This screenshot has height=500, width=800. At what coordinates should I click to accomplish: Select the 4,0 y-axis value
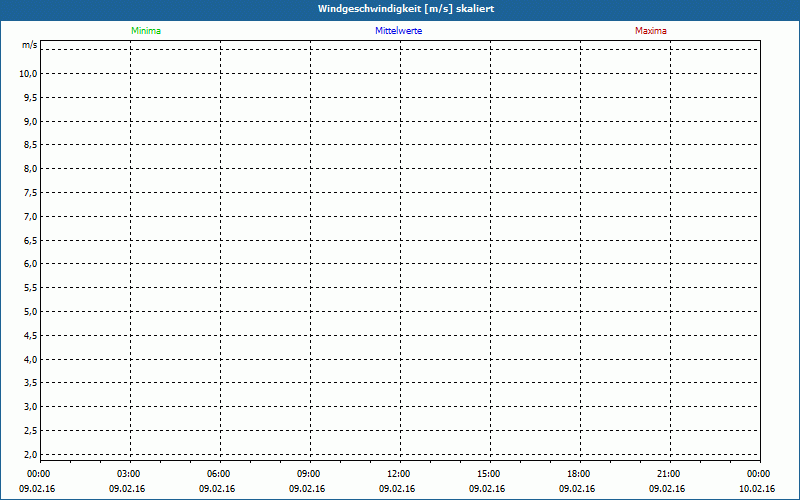coord(31,359)
